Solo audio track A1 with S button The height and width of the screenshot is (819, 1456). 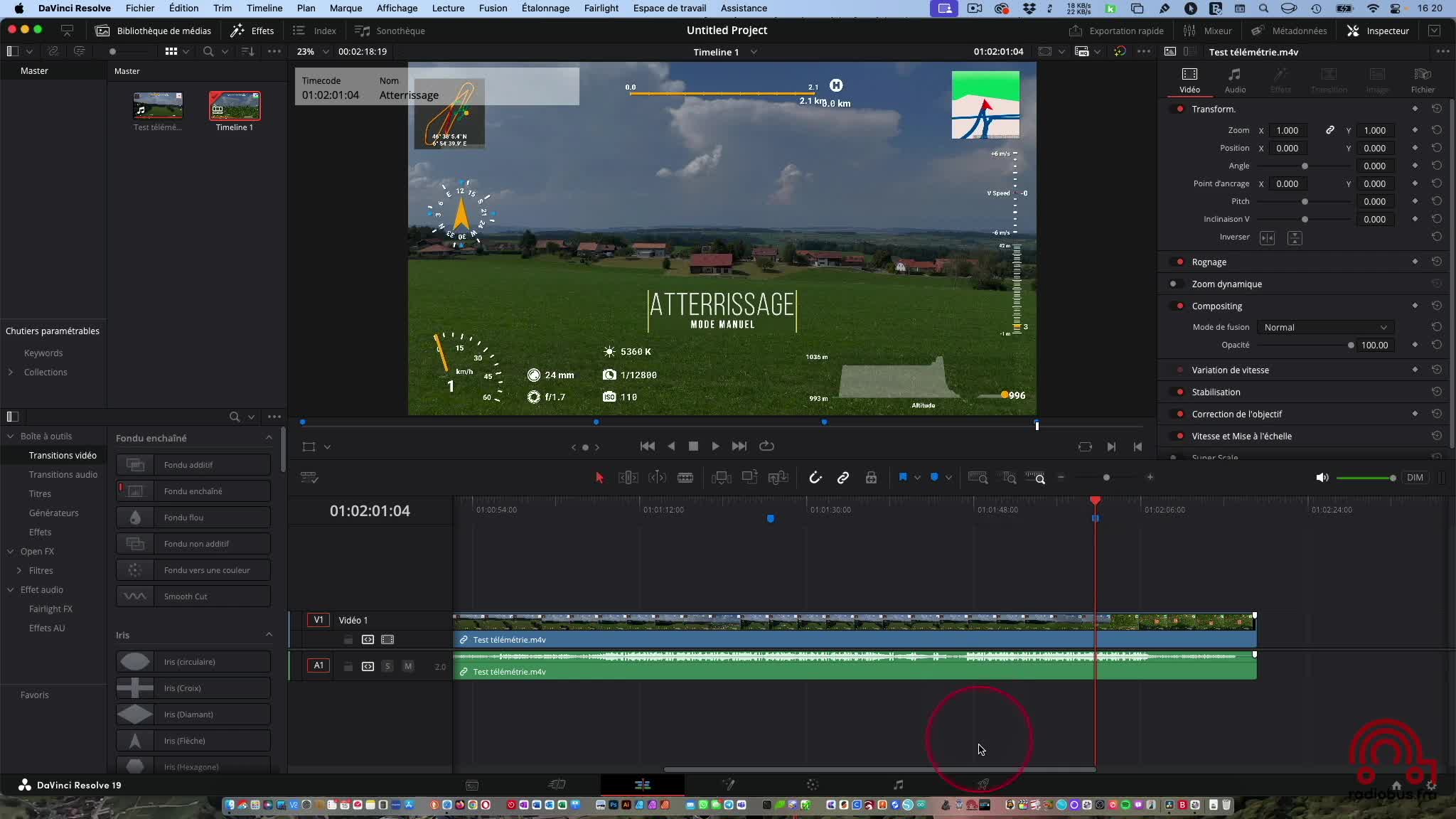coord(387,666)
